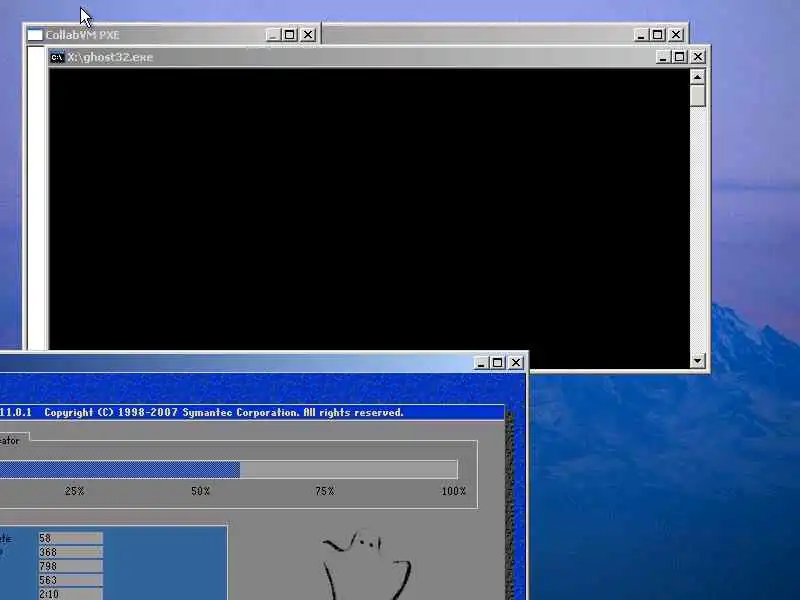
Task: Maximize the CollabVM PXE window
Action: 290,35
